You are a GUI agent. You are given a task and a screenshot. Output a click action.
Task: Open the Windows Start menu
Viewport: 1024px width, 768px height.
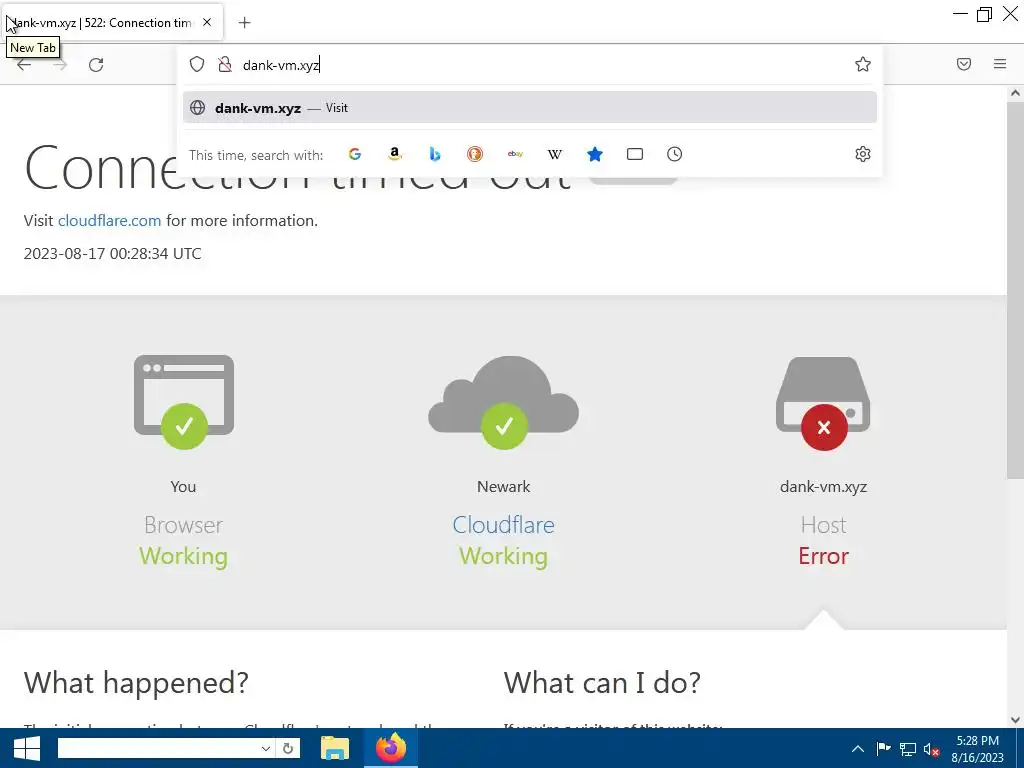(27, 748)
